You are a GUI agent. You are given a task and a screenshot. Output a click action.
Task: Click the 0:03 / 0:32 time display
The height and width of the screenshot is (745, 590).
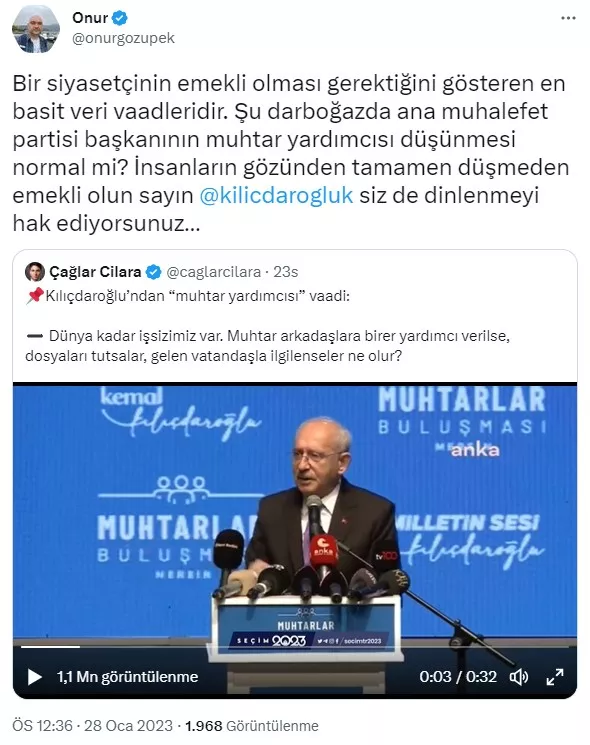click(458, 677)
